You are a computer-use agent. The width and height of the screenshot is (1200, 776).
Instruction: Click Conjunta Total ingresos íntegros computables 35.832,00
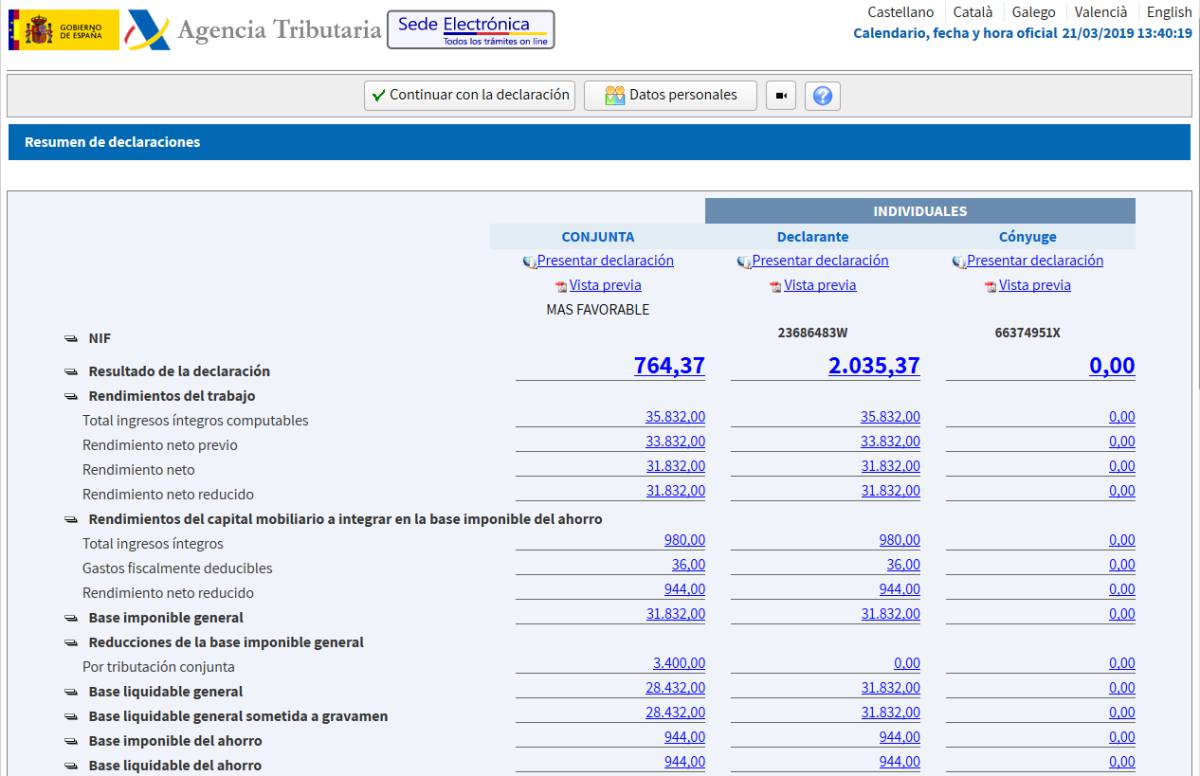click(x=675, y=417)
